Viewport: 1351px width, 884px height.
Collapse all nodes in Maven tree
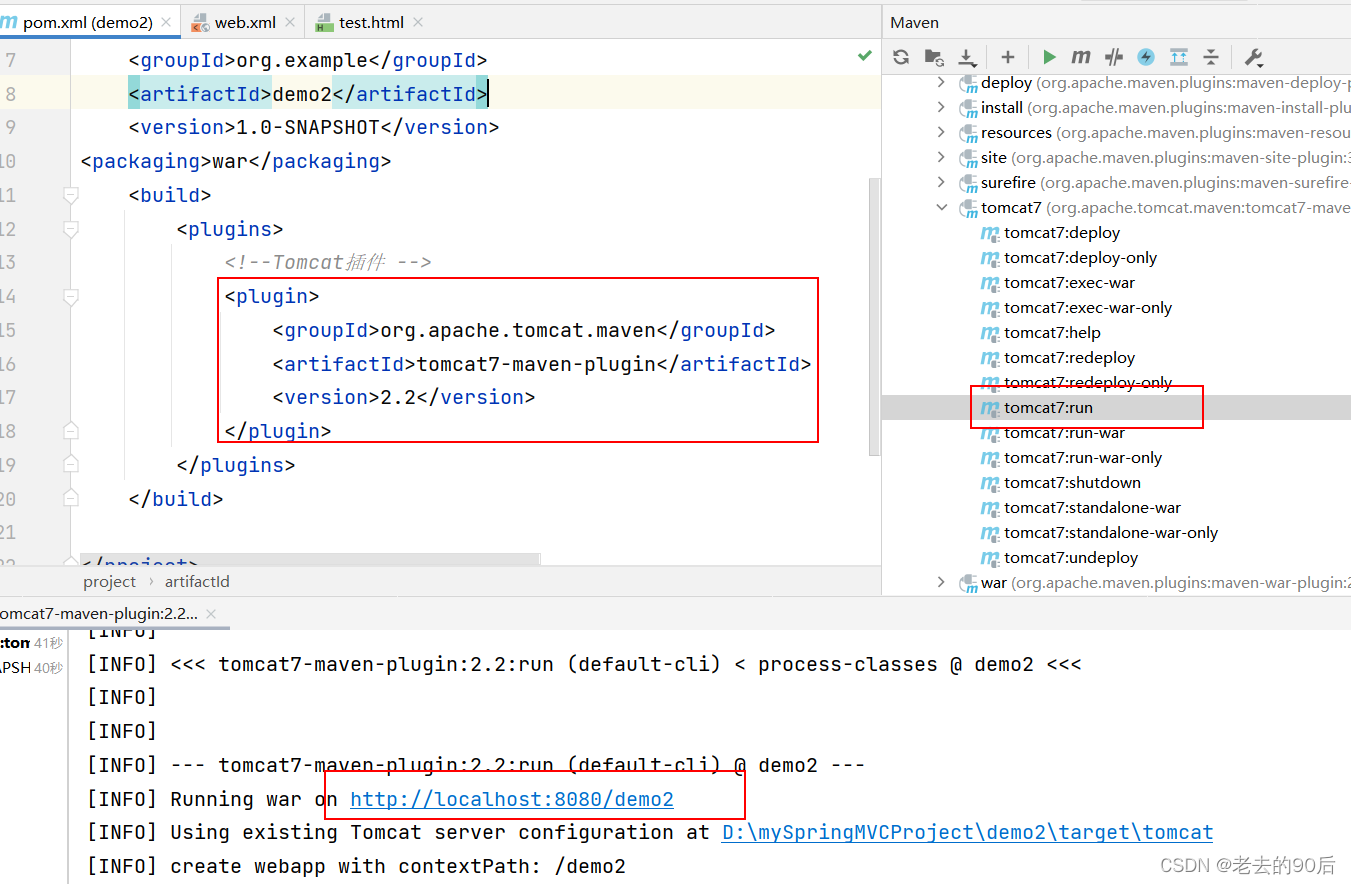[1211, 57]
